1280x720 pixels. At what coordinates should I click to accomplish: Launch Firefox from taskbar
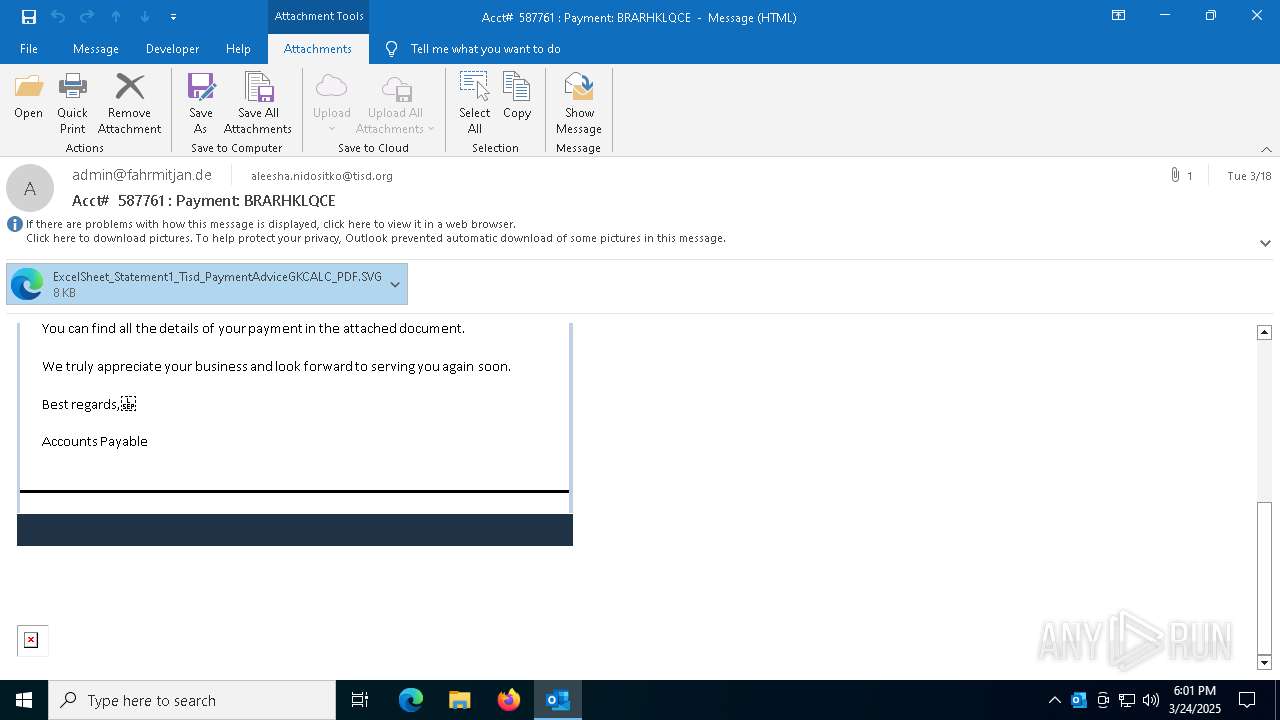[x=508, y=700]
